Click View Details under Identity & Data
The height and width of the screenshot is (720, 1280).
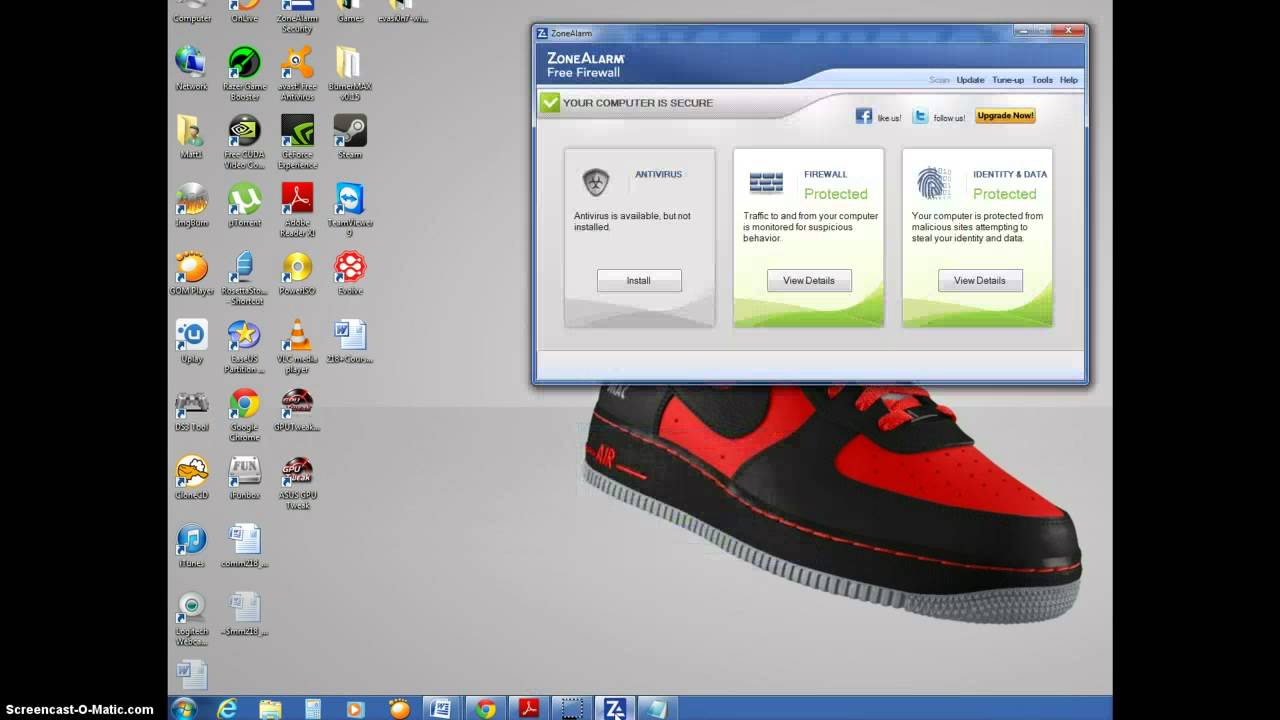point(980,280)
